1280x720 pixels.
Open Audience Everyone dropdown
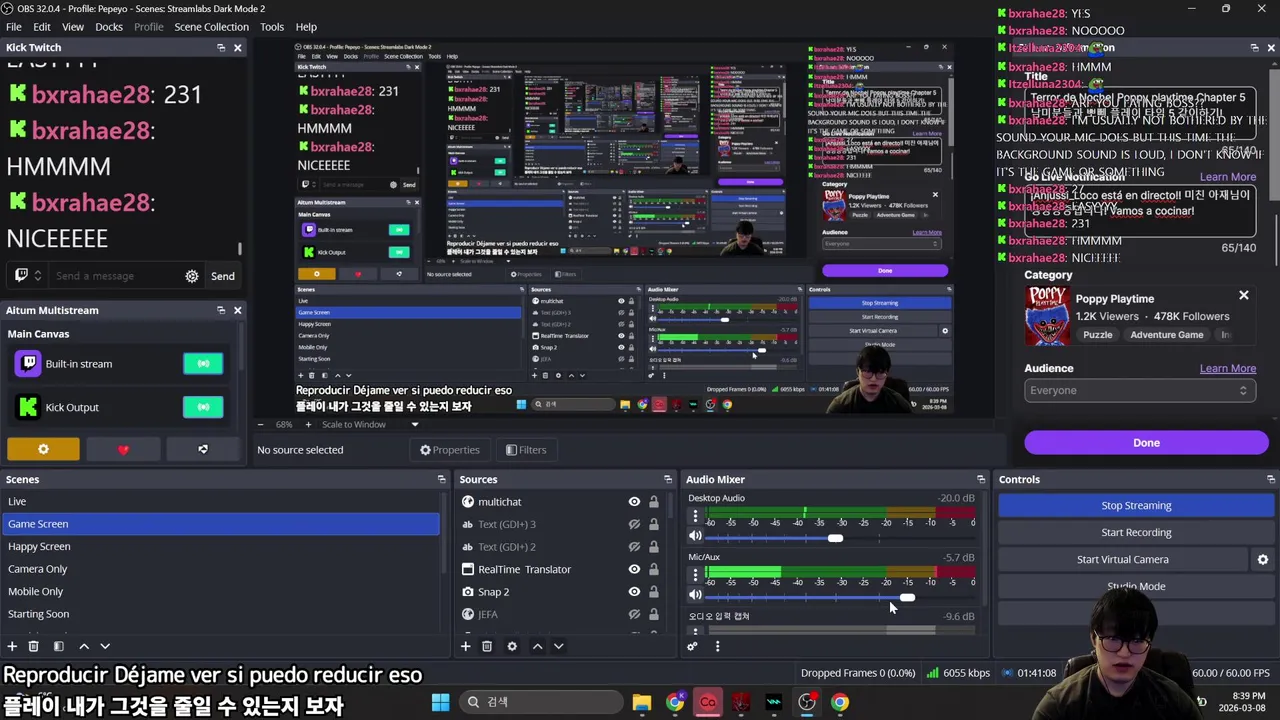(1140, 391)
